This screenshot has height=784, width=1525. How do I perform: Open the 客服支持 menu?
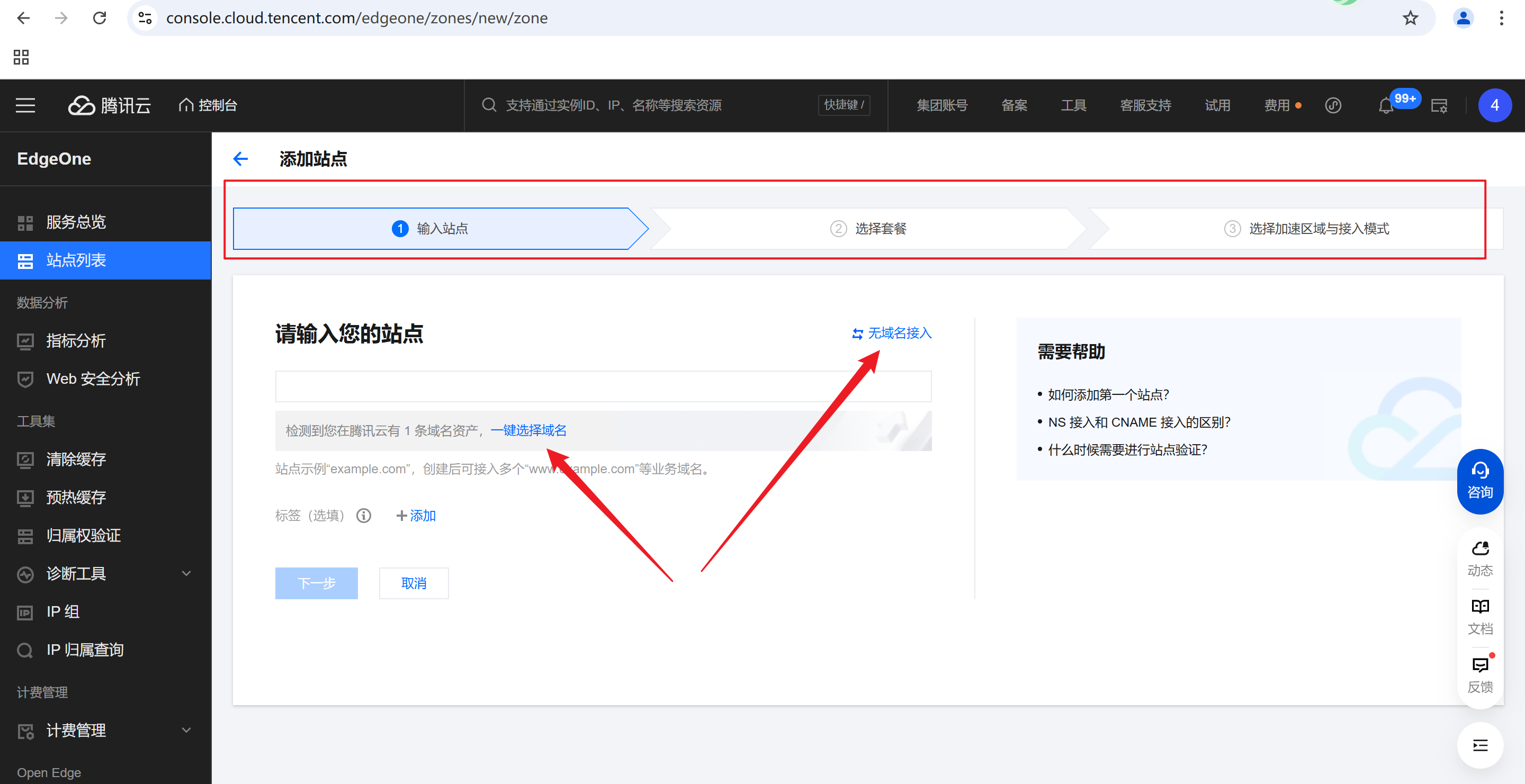coord(1145,105)
